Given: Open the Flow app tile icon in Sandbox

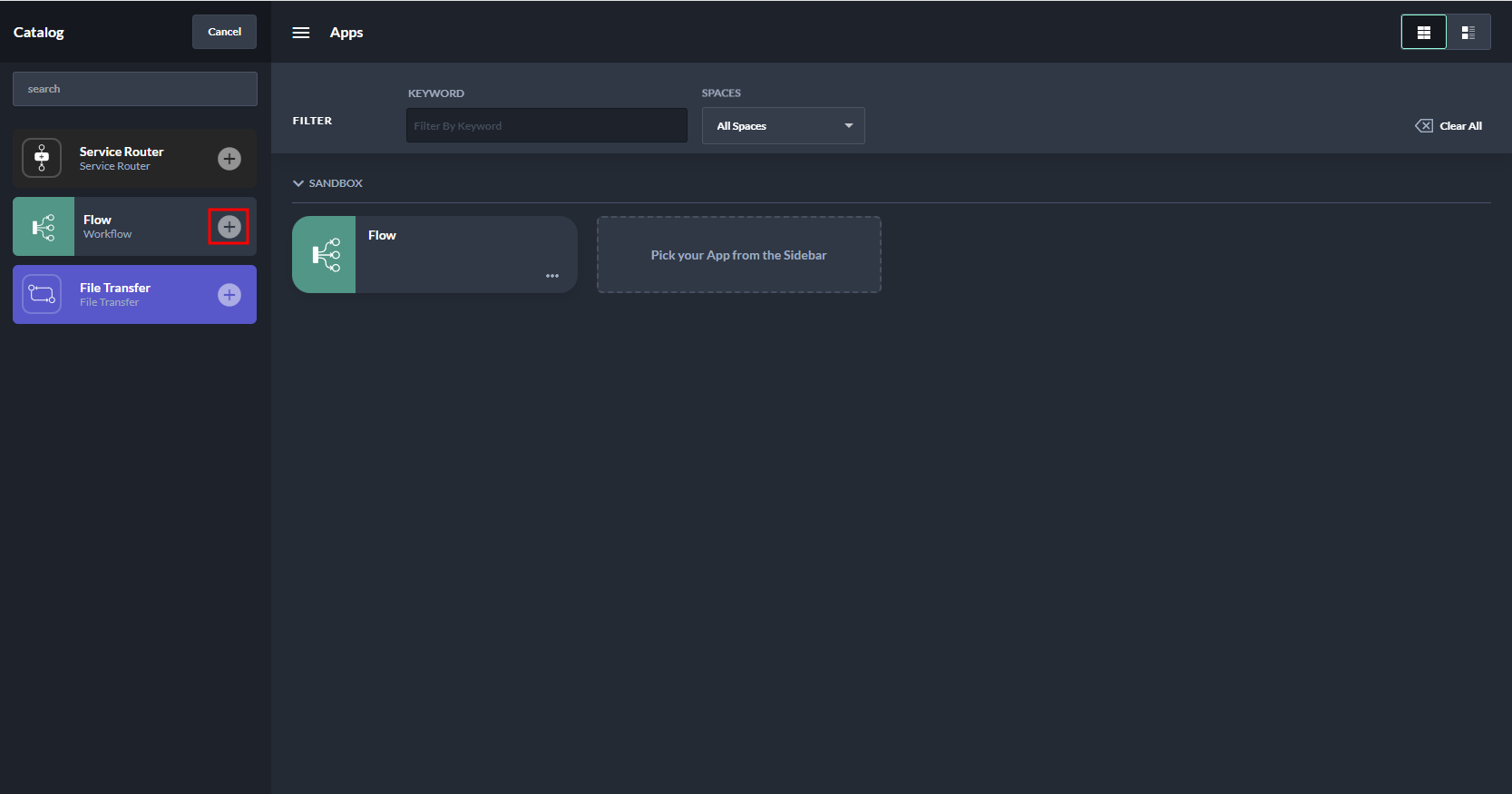Looking at the screenshot, I should pyautogui.click(x=325, y=255).
